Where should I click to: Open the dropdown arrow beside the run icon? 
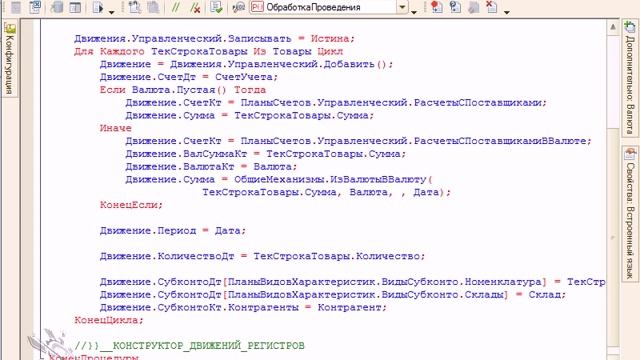pyautogui.click(x=111, y=12)
